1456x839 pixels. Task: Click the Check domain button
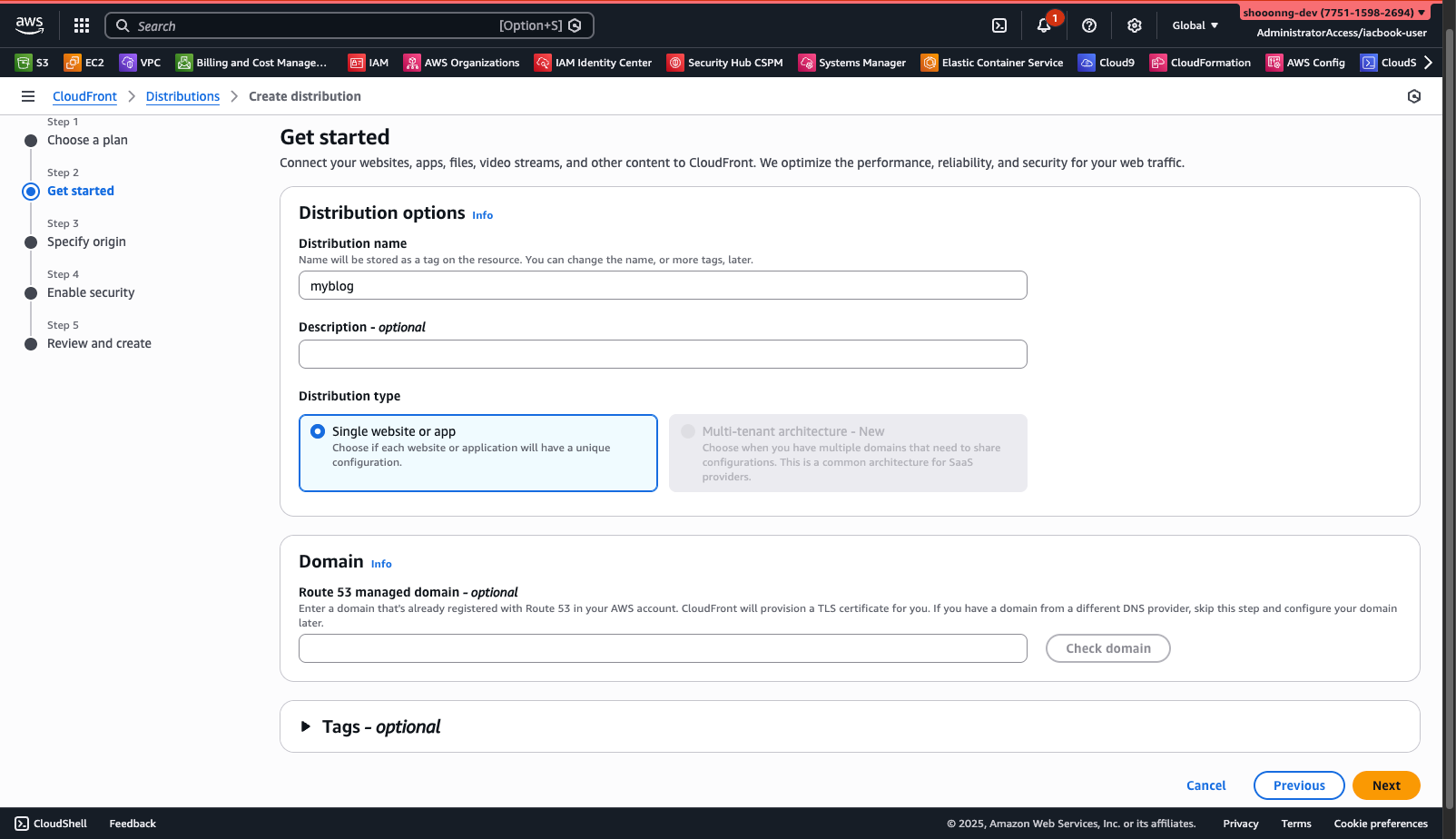(1108, 648)
